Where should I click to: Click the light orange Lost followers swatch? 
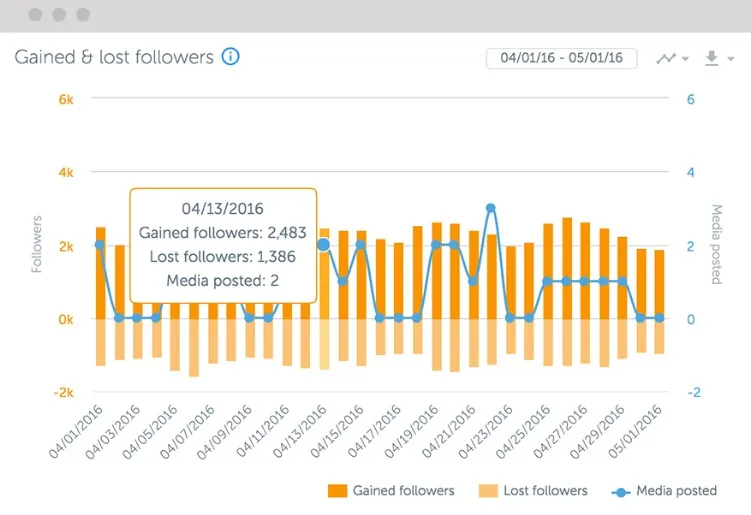(488, 491)
